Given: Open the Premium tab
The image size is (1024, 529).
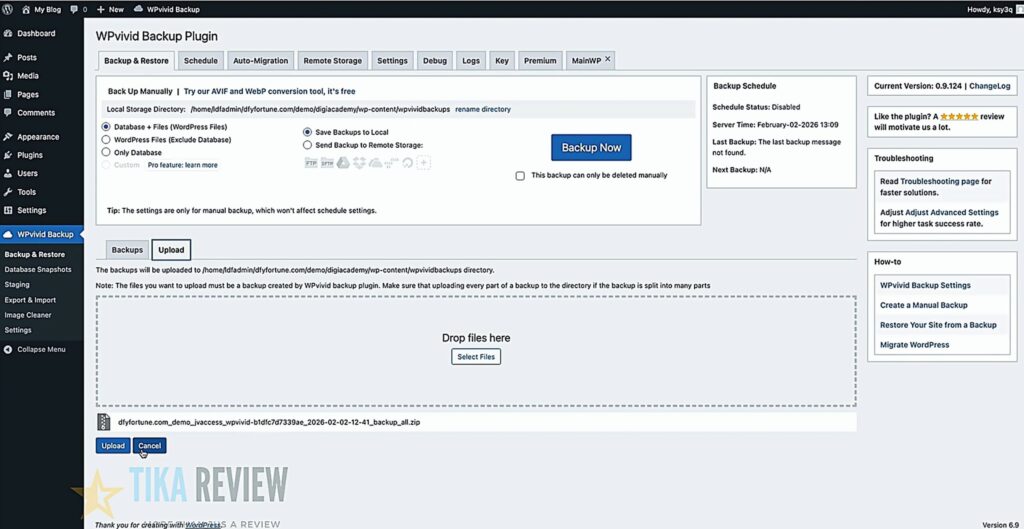Looking at the screenshot, I should (x=540, y=61).
